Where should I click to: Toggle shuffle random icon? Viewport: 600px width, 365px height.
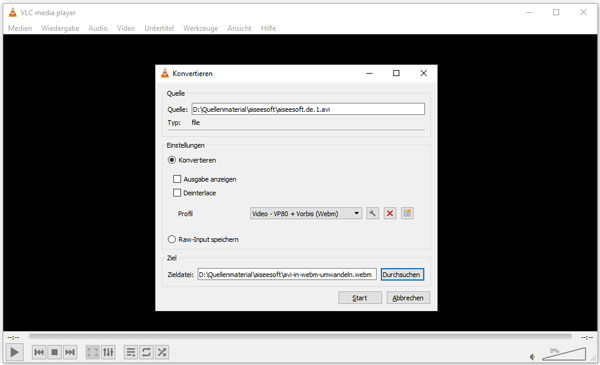[162, 352]
